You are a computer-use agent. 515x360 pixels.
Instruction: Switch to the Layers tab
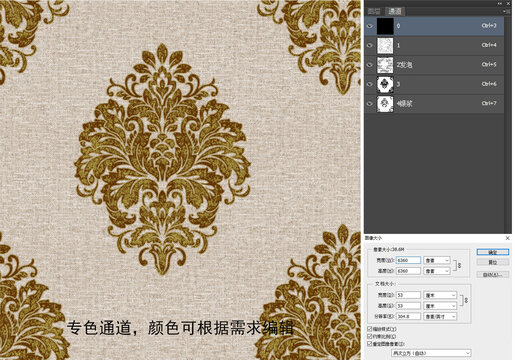click(374, 11)
